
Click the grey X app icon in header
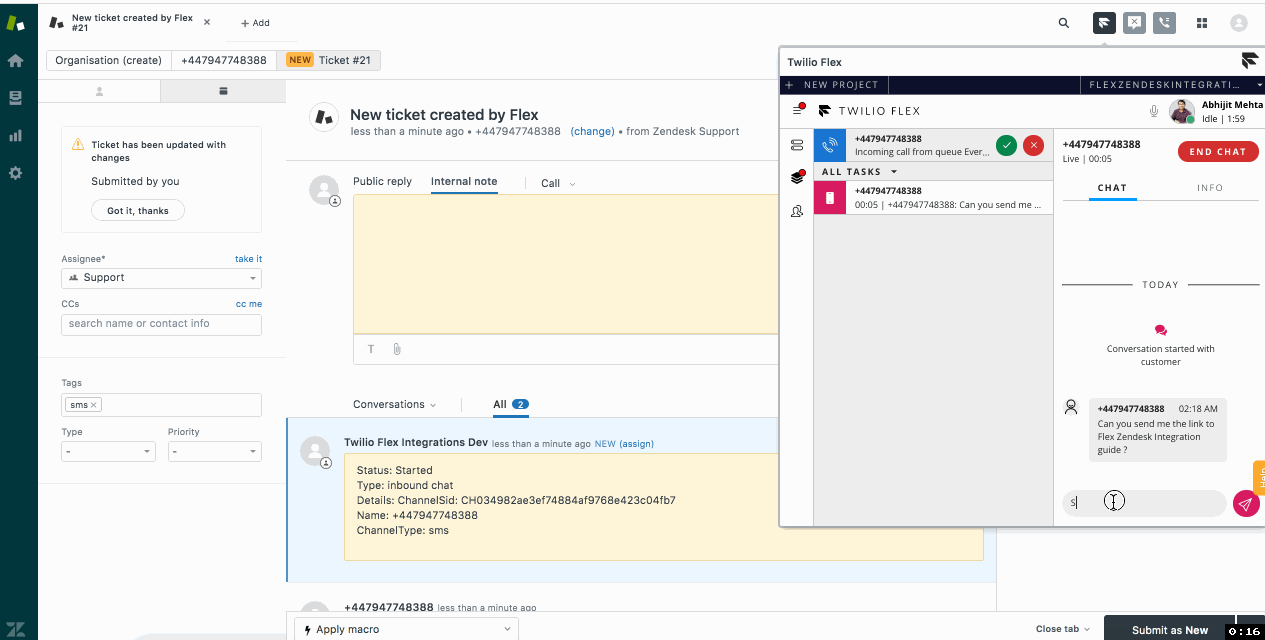(x=1134, y=22)
